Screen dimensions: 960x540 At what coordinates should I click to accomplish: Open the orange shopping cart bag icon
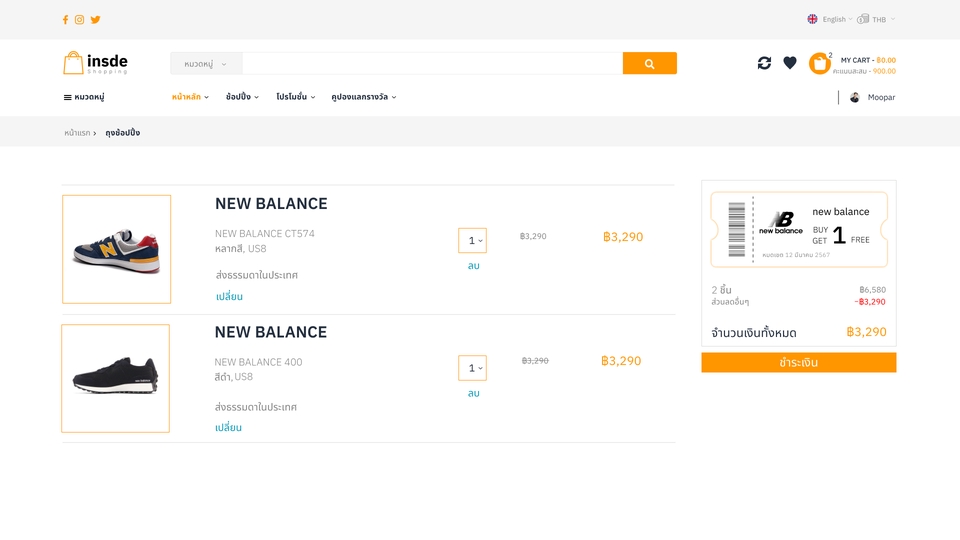[819, 63]
